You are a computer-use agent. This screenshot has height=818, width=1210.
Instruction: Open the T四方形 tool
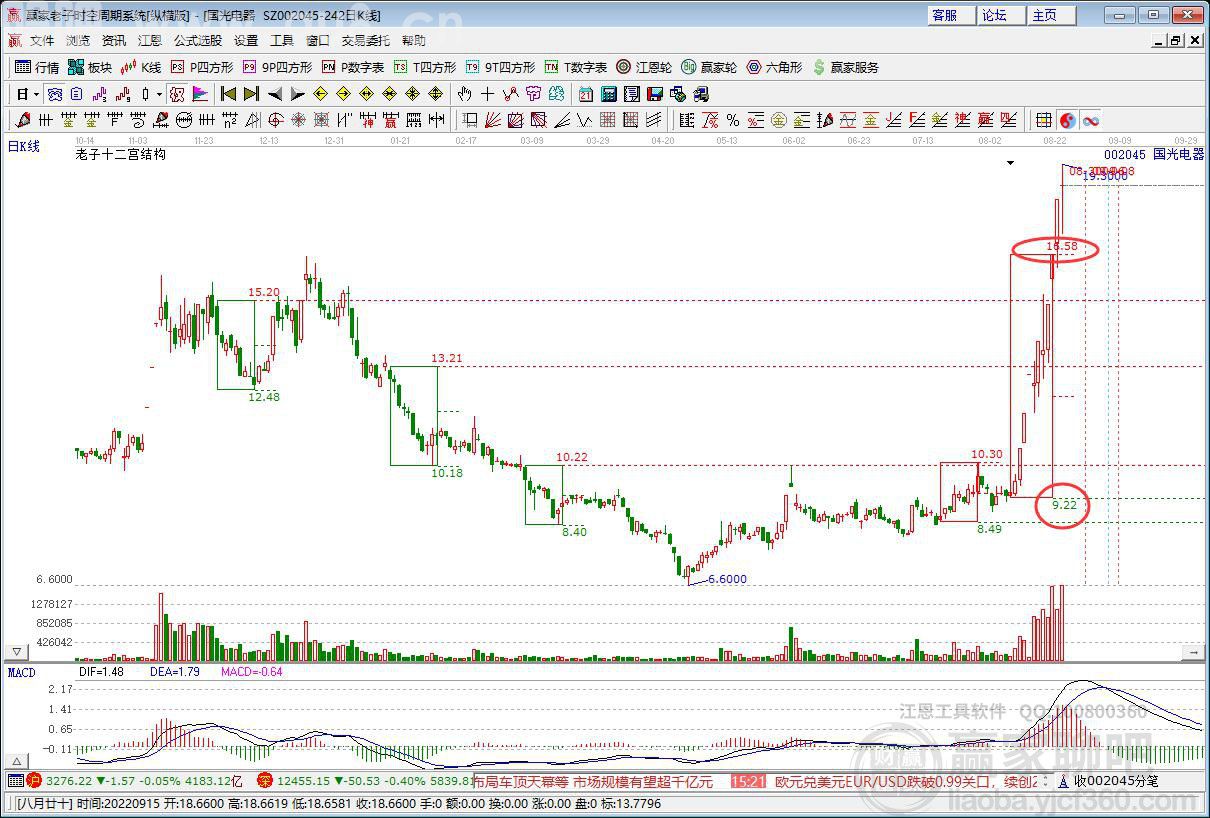click(x=424, y=67)
